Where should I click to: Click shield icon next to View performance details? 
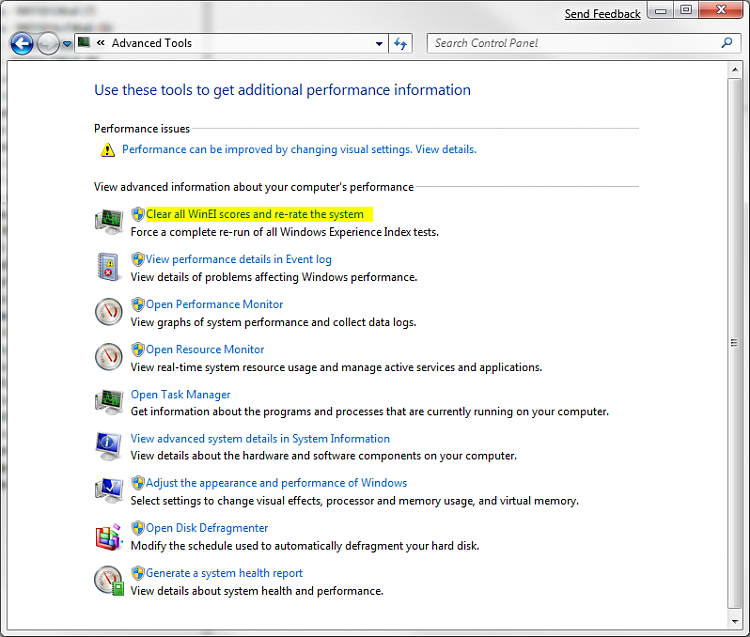pos(138,259)
